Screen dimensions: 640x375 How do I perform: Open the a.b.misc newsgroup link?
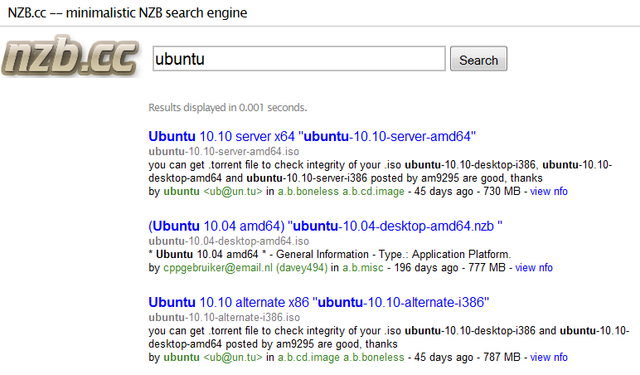(x=363, y=268)
